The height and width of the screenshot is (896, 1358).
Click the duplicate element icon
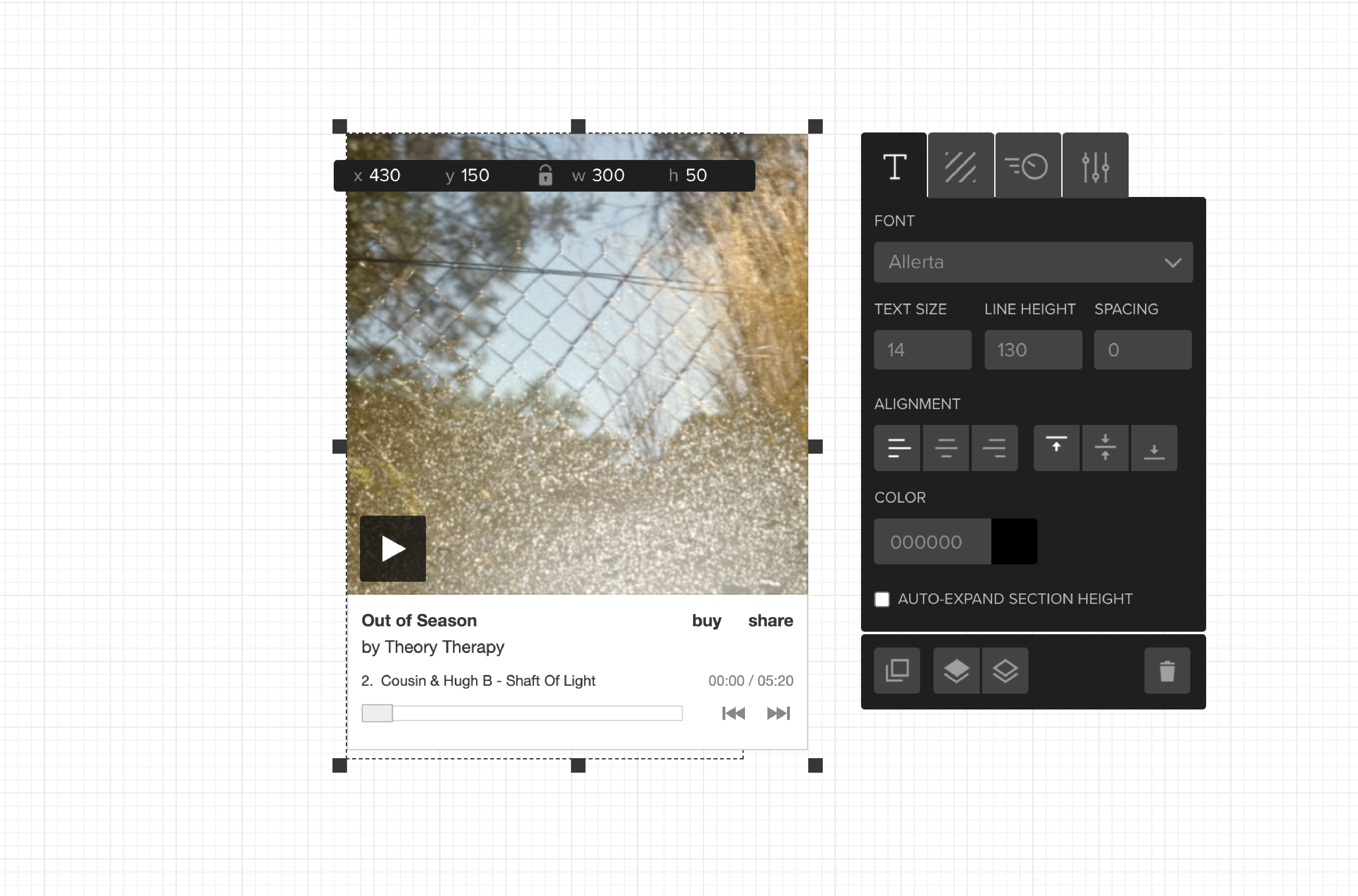896,670
